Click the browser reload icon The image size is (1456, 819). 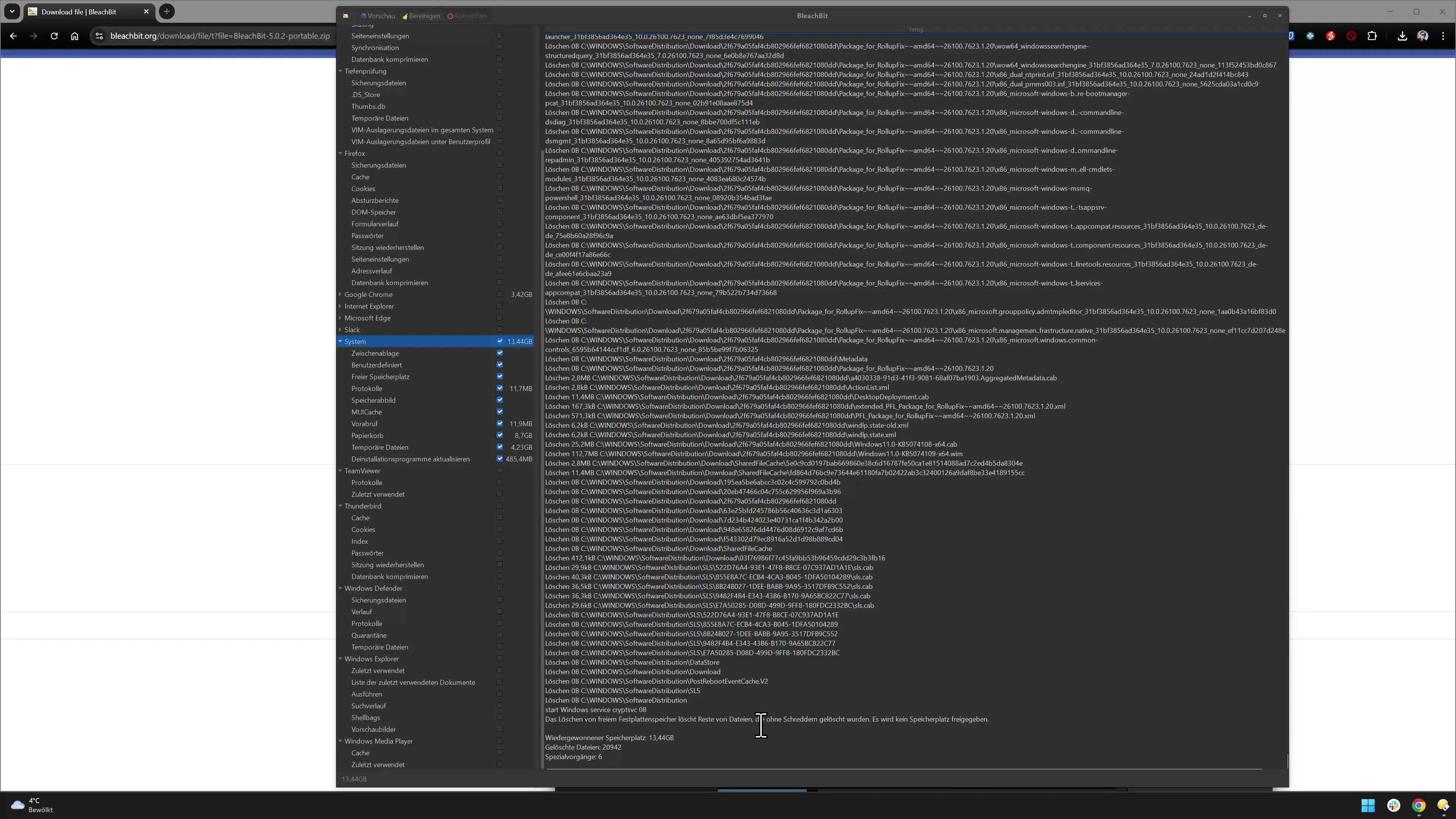[x=54, y=36]
